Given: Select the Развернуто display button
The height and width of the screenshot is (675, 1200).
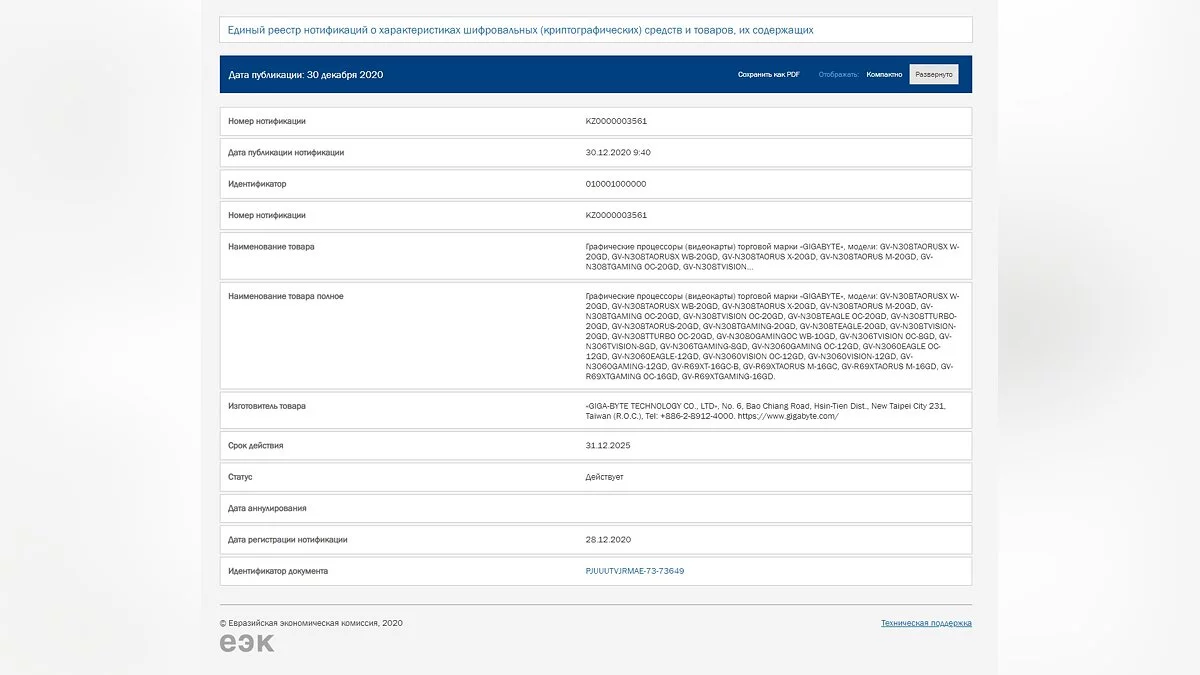Looking at the screenshot, I should tap(934, 74).
